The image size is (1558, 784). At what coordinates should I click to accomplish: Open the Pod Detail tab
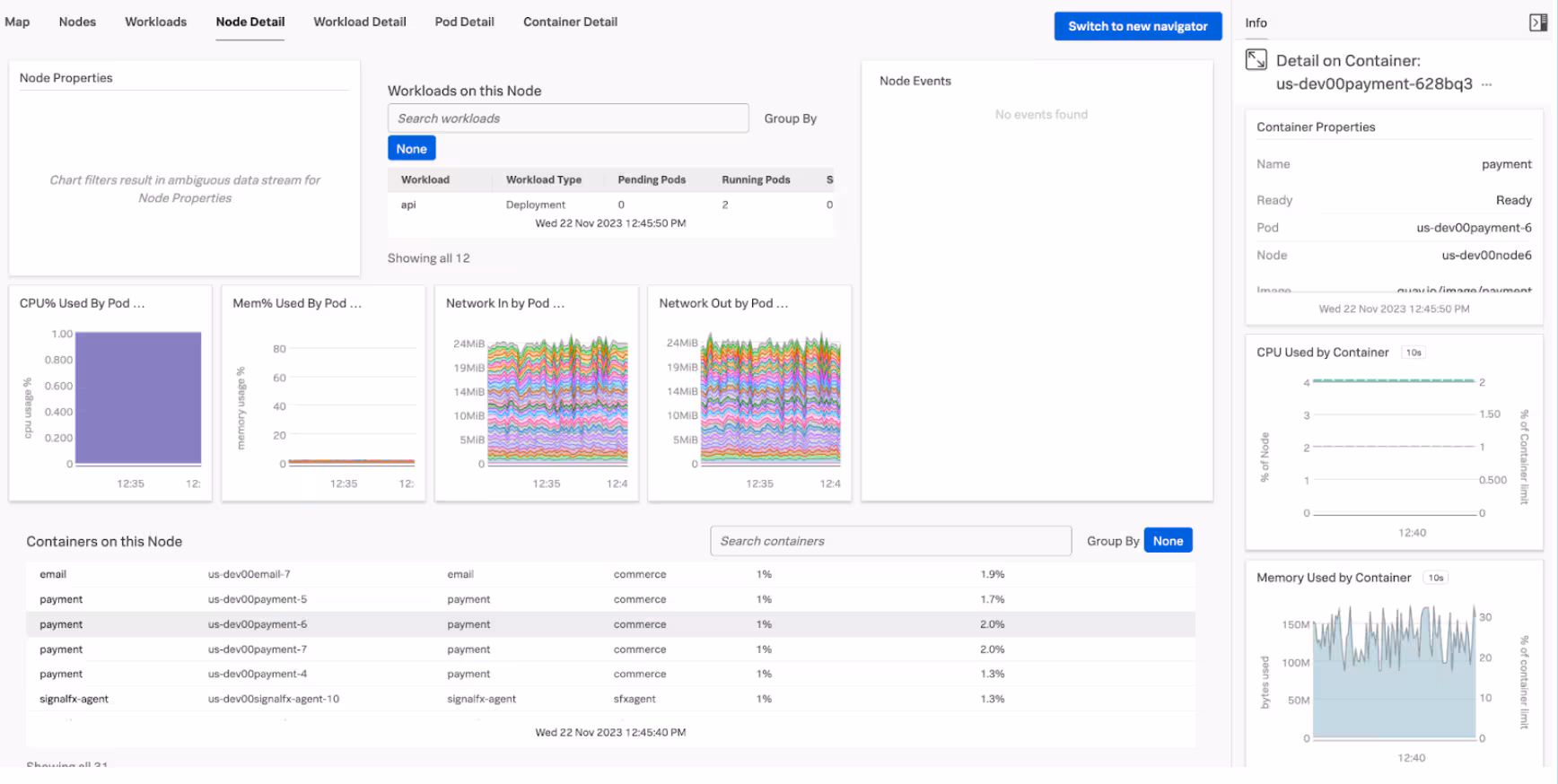pyautogui.click(x=464, y=22)
